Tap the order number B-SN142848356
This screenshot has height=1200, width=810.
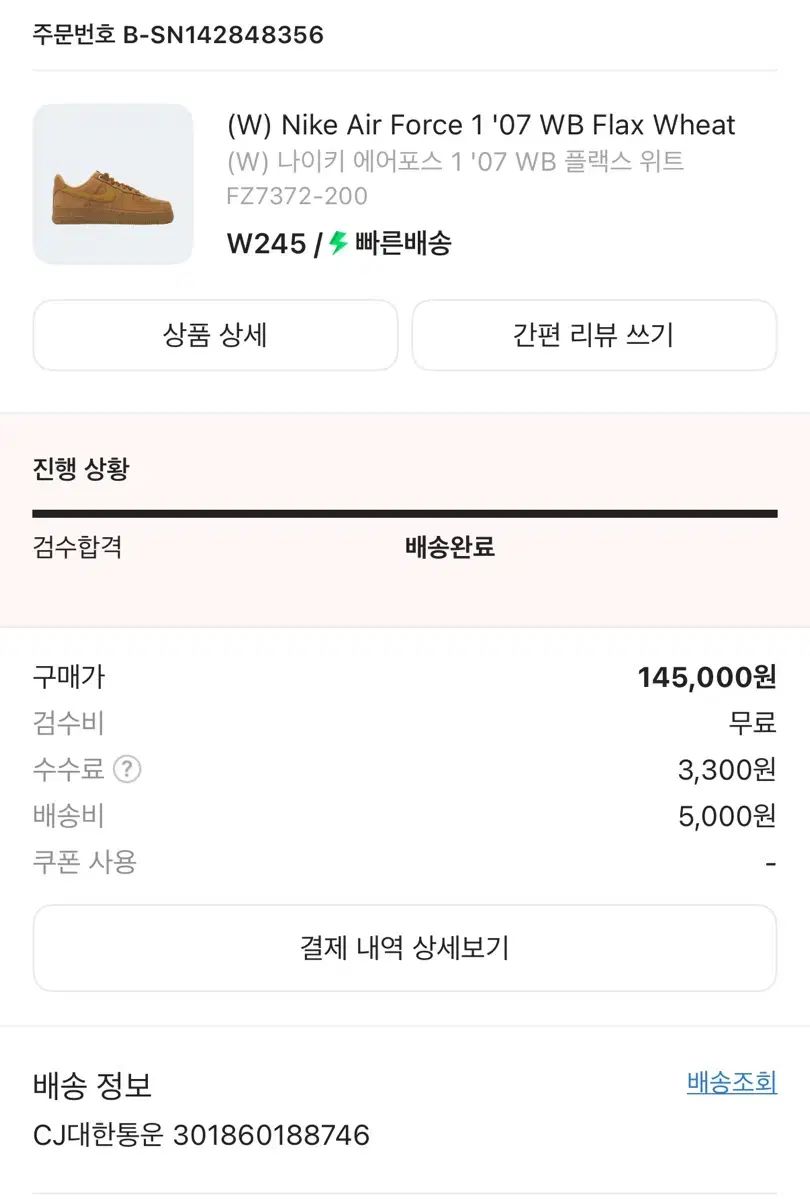(x=223, y=35)
